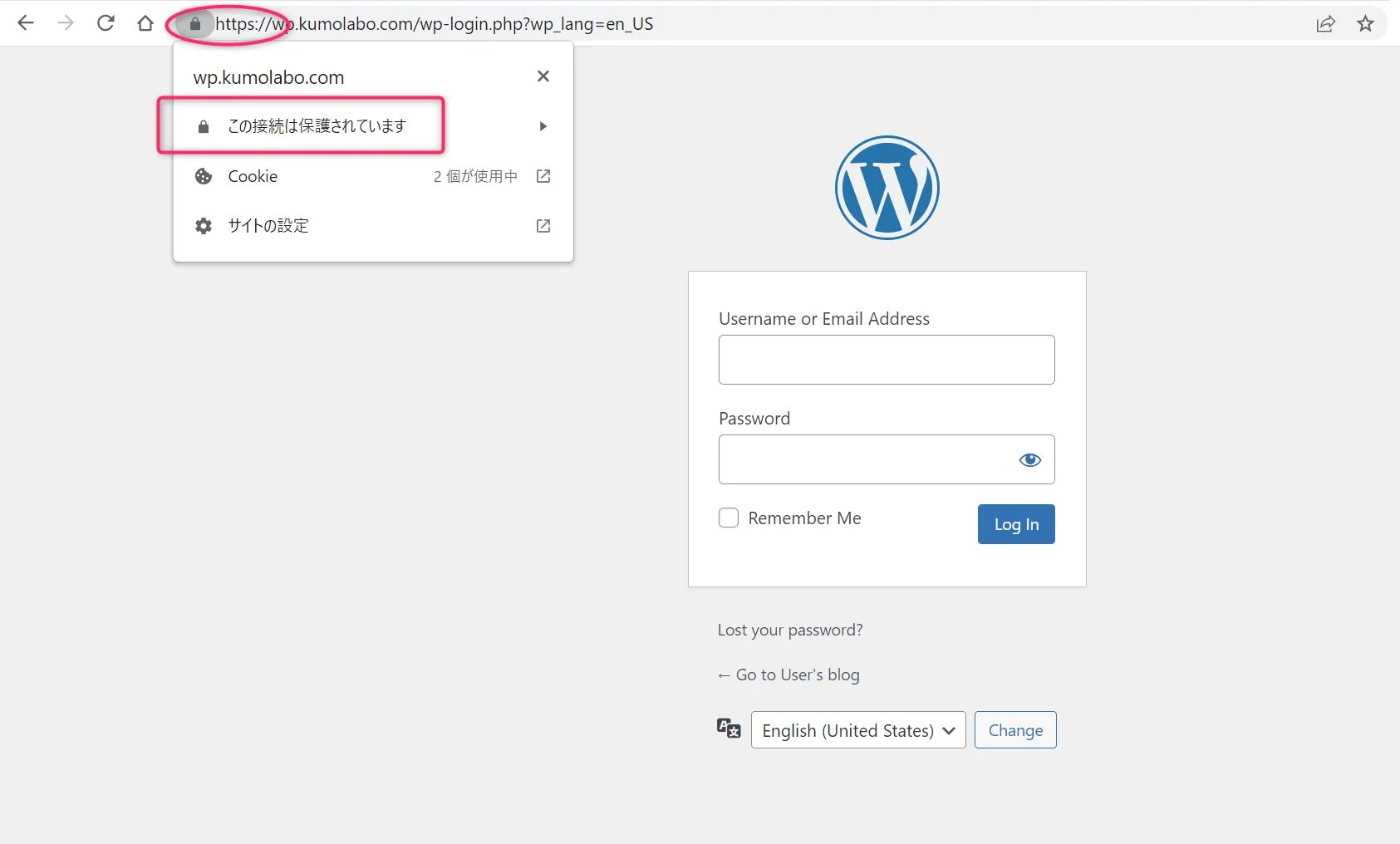
Task: Click the サイトの設定 gear icon
Action: tap(203, 225)
